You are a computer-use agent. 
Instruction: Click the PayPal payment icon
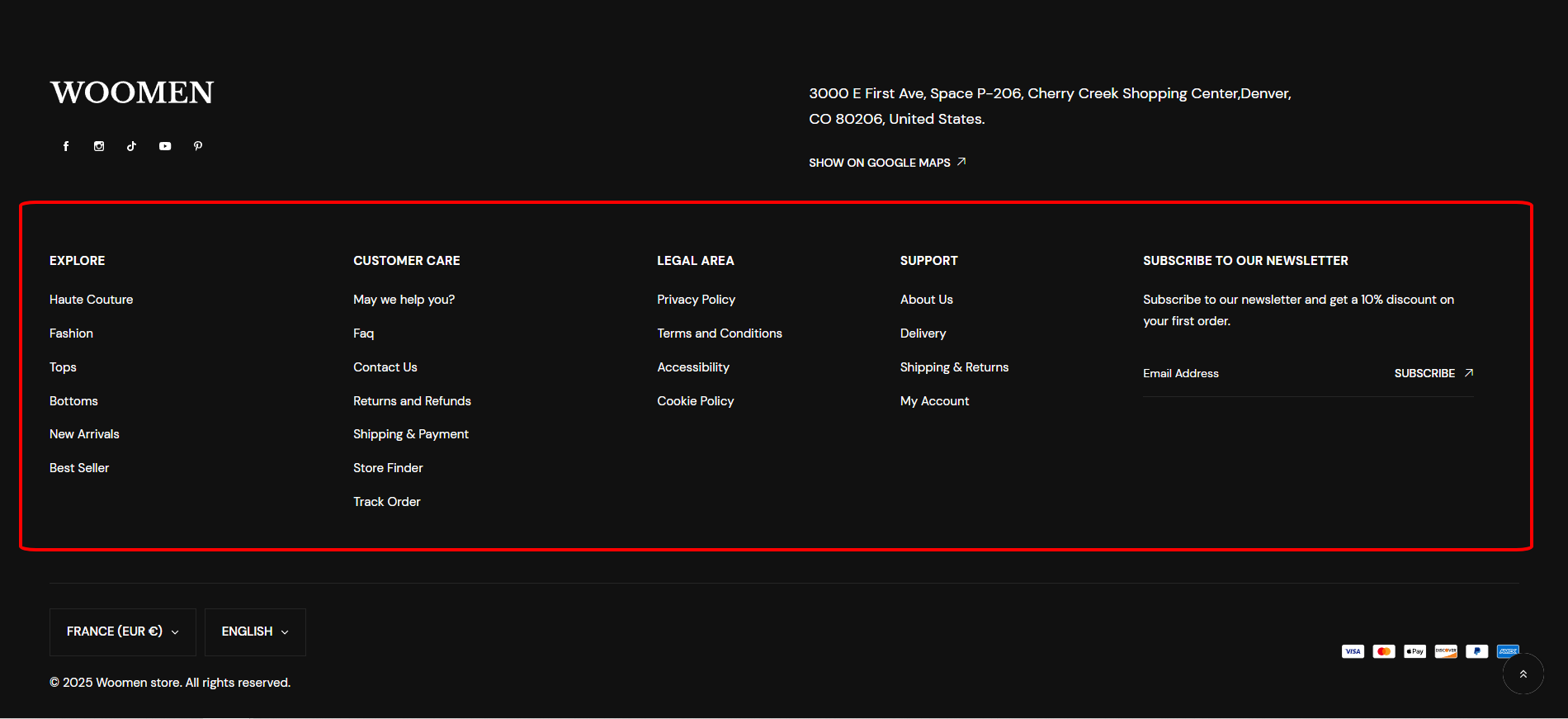(x=1476, y=651)
